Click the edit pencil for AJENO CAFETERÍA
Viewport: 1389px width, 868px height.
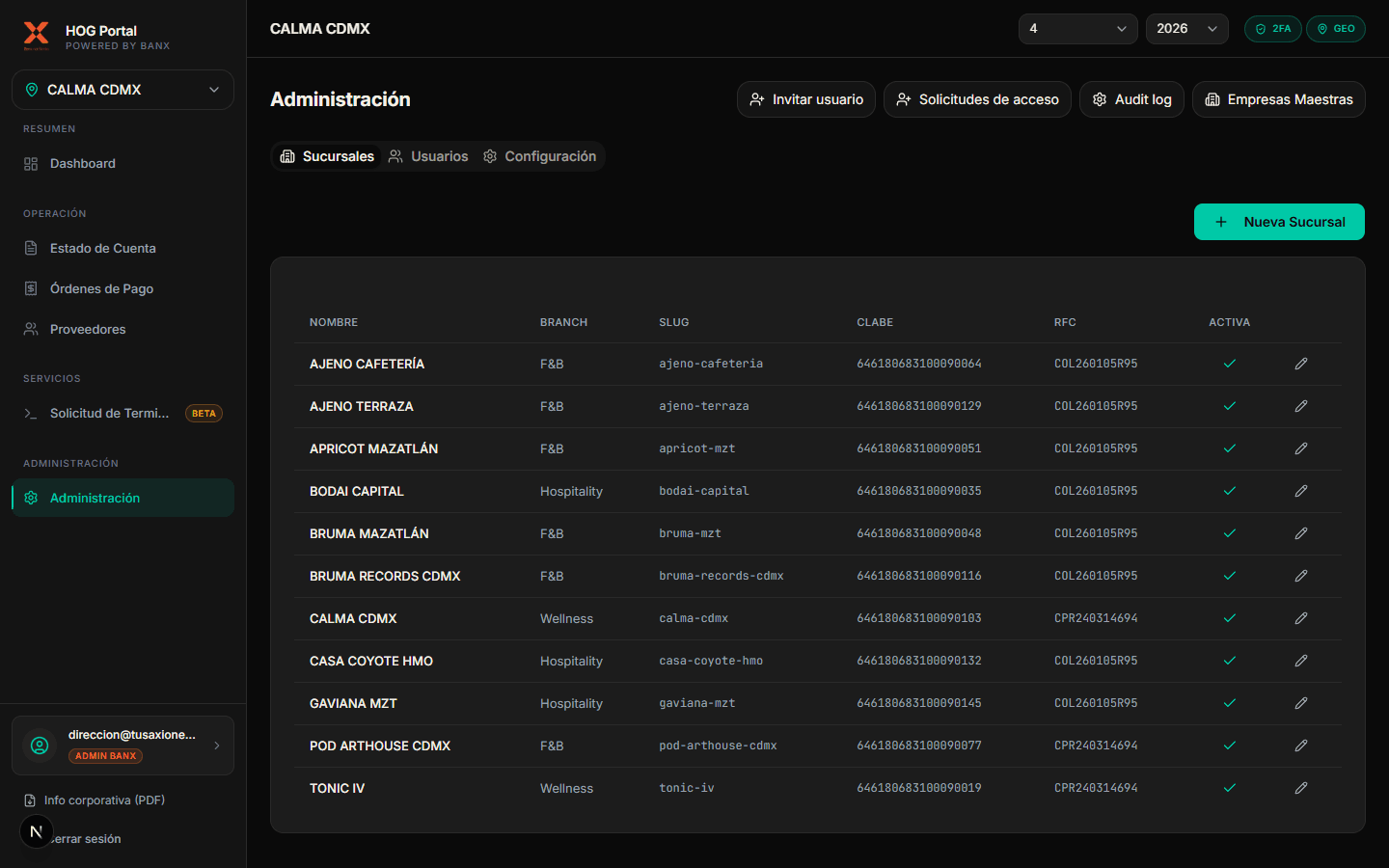click(x=1300, y=364)
